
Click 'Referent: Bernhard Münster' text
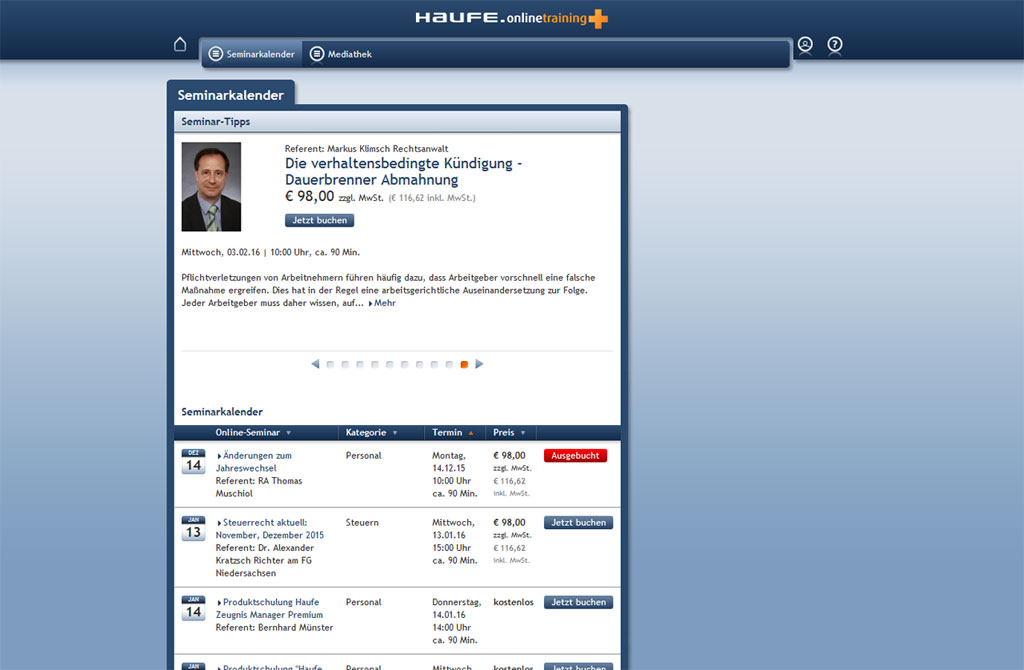tap(274, 628)
